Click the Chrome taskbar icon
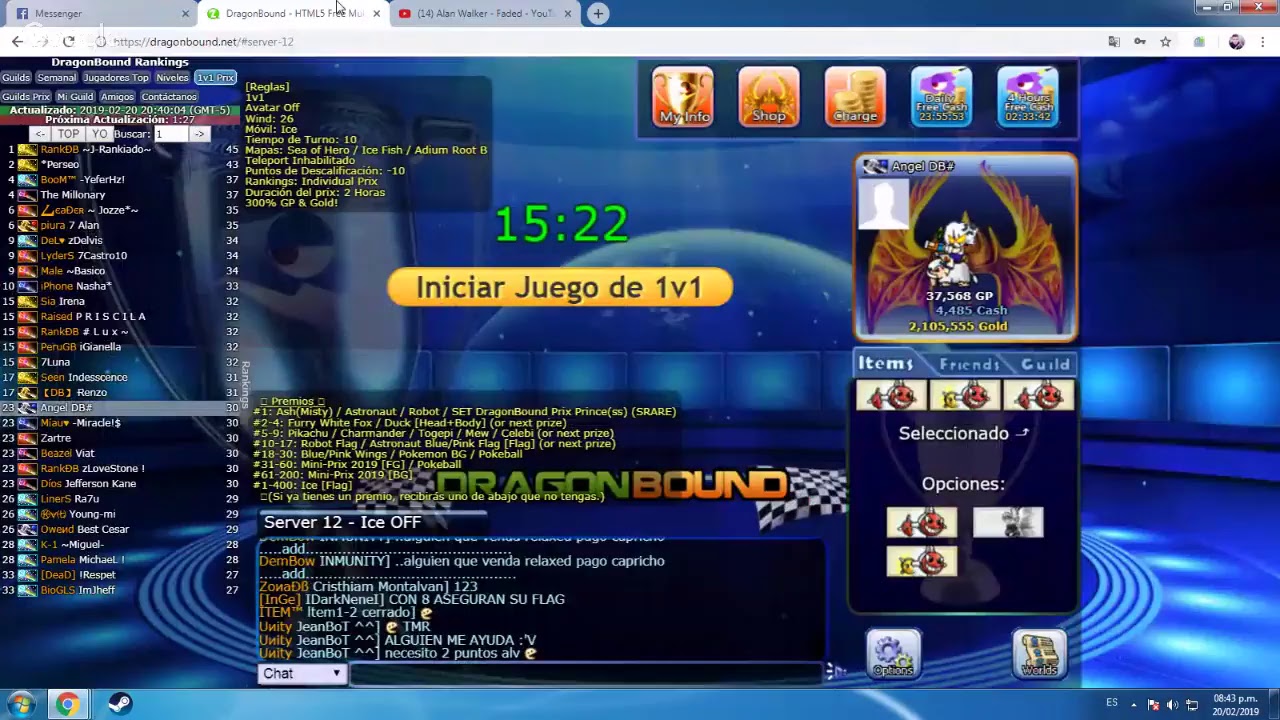The width and height of the screenshot is (1280, 720). pos(67,704)
